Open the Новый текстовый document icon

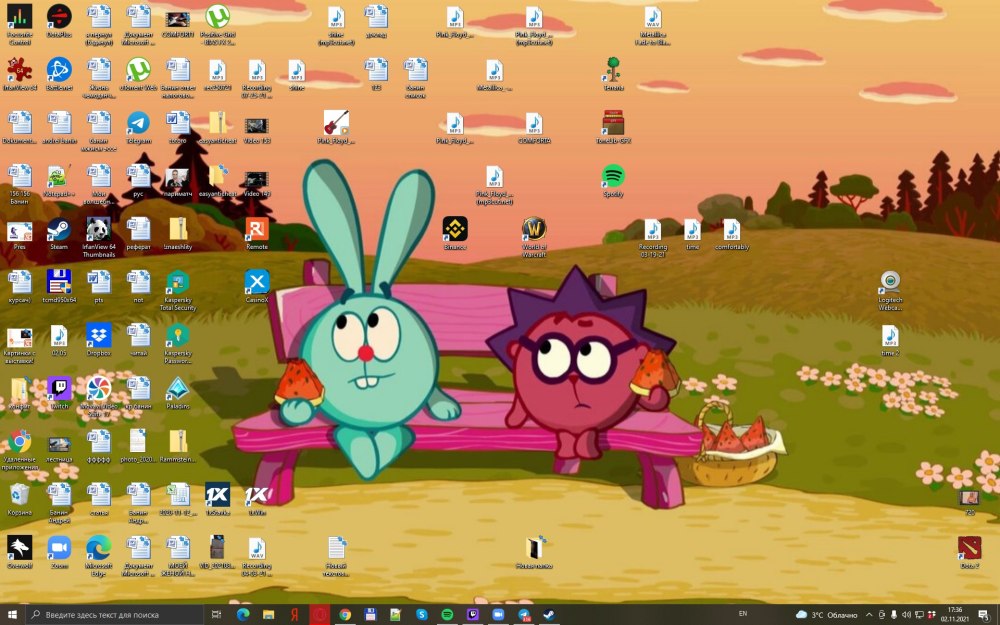336,556
